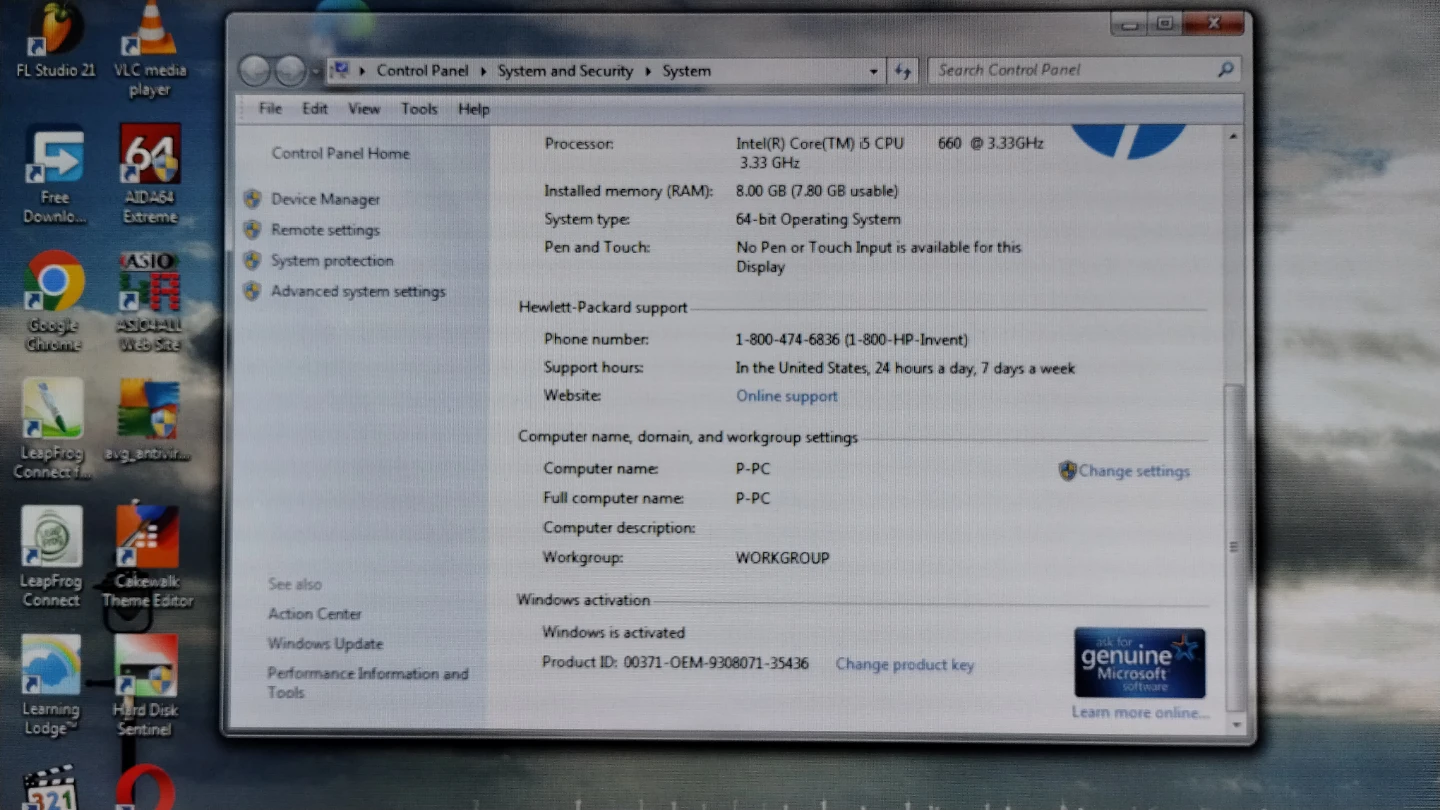Select the avg_antivir installer icon on desktop
Viewport: 1440px width, 810px height.
(x=148, y=420)
